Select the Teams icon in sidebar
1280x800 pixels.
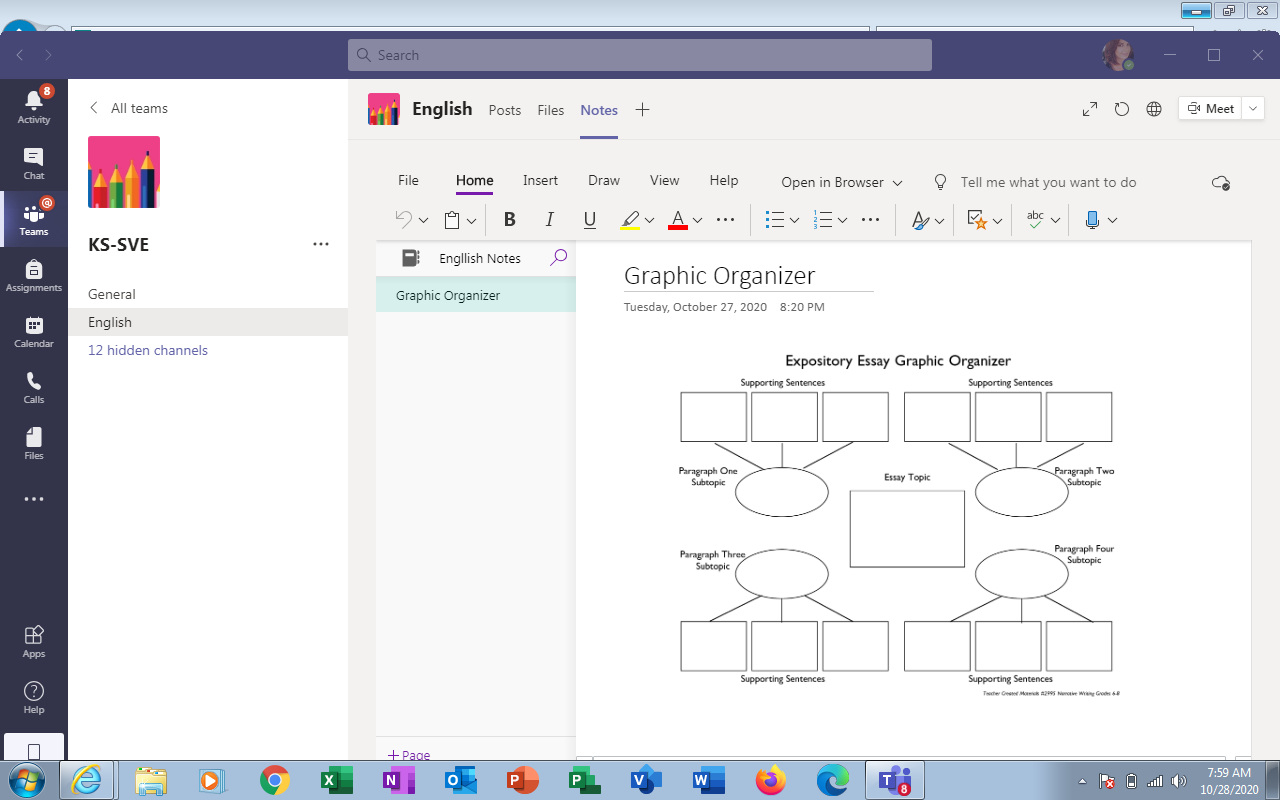[34, 219]
